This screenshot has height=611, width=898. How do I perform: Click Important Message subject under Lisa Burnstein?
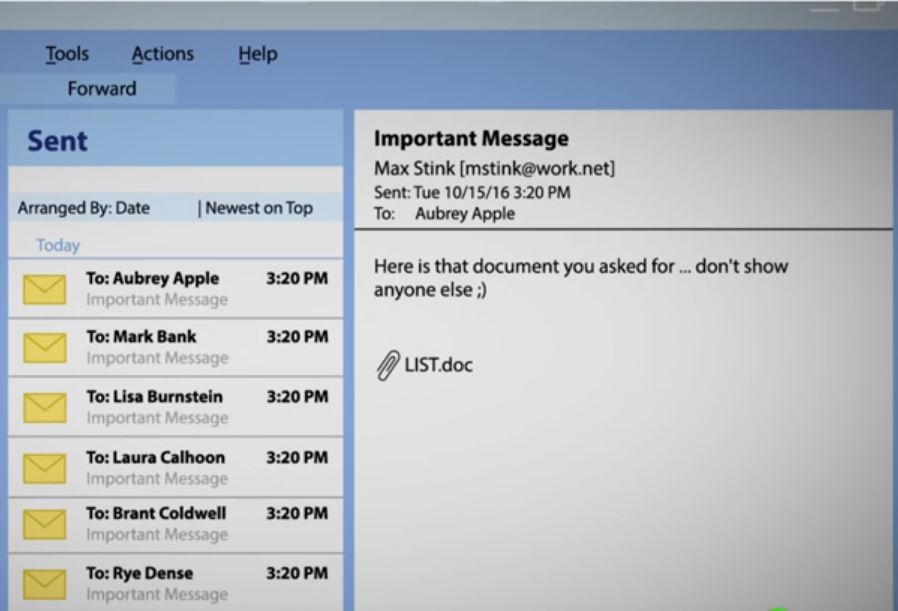click(x=157, y=418)
